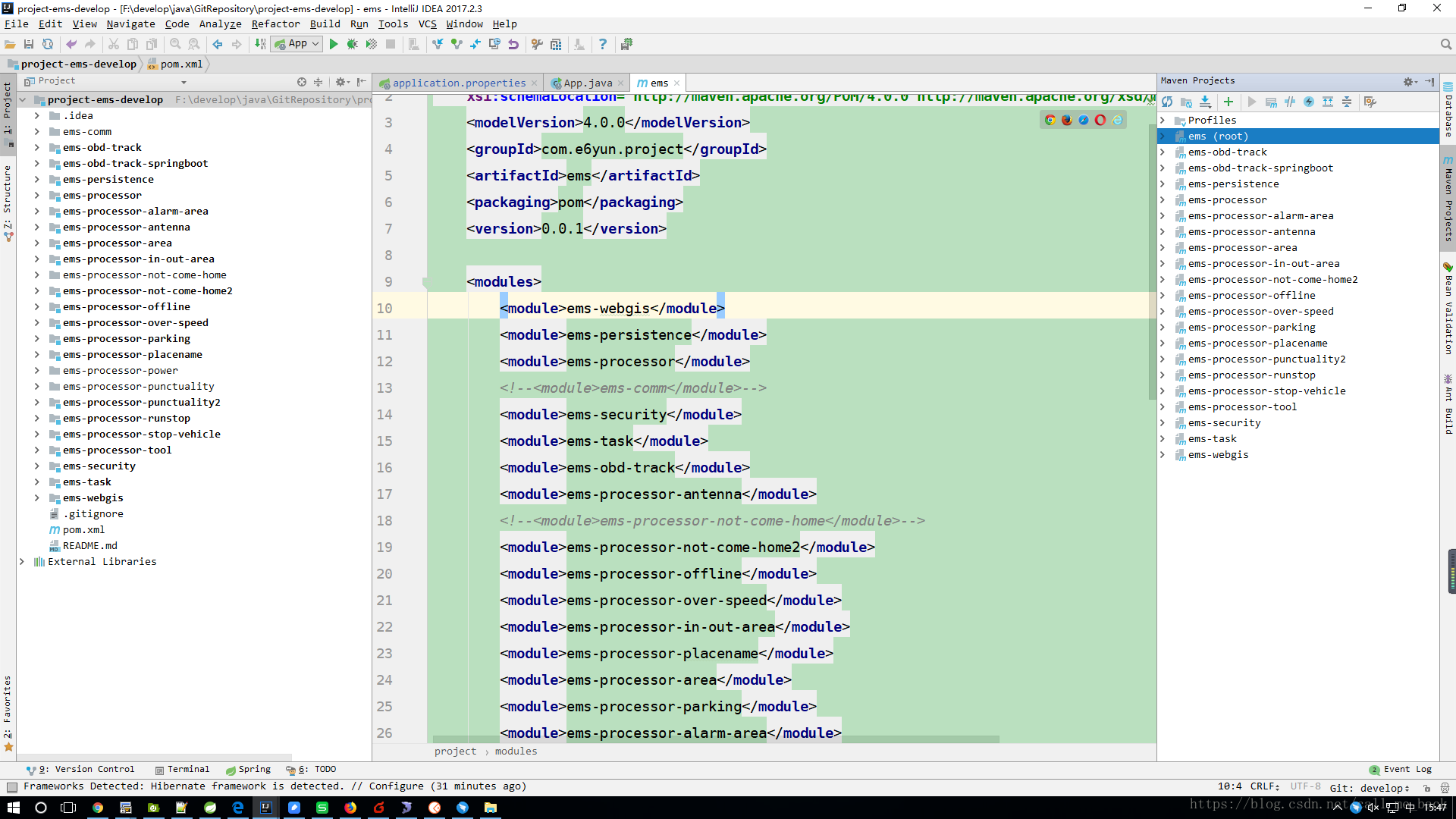1456x819 pixels.
Task: Open the Refactor menu
Action: tap(275, 24)
